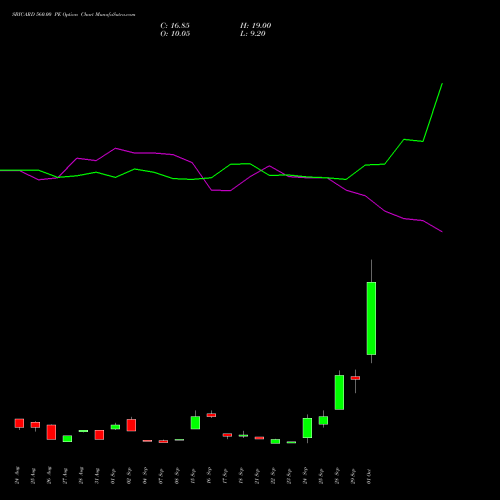Select the red candle for 31 Aug

click(99, 435)
